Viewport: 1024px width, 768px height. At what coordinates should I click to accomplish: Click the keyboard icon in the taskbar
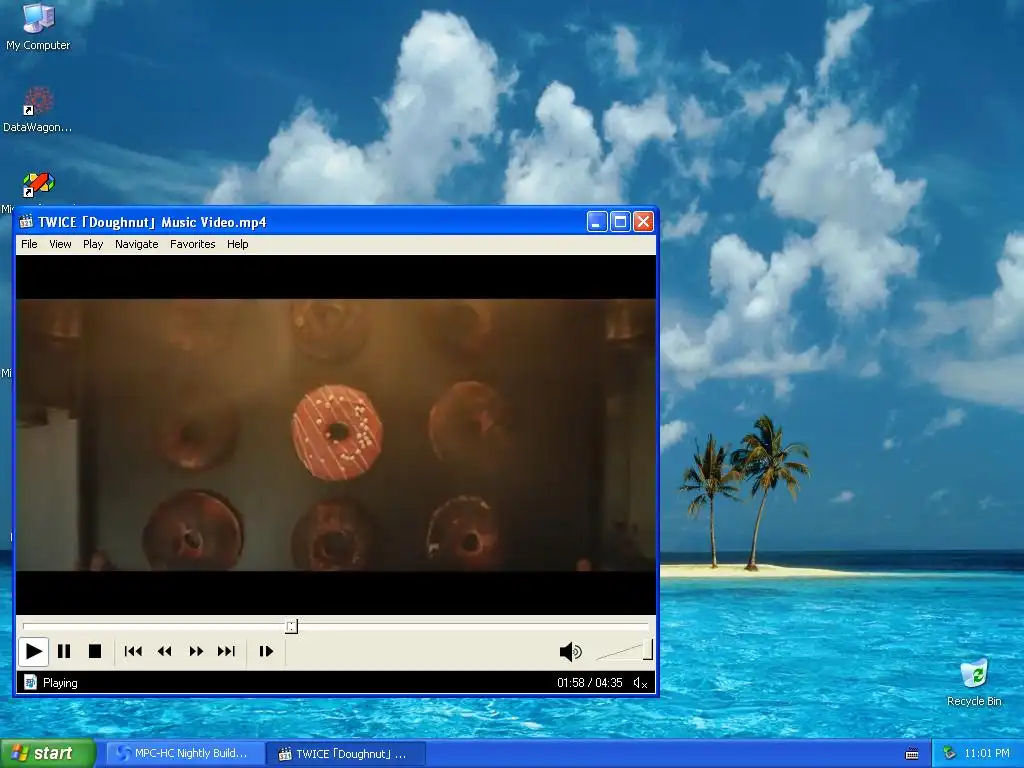point(912,754)
